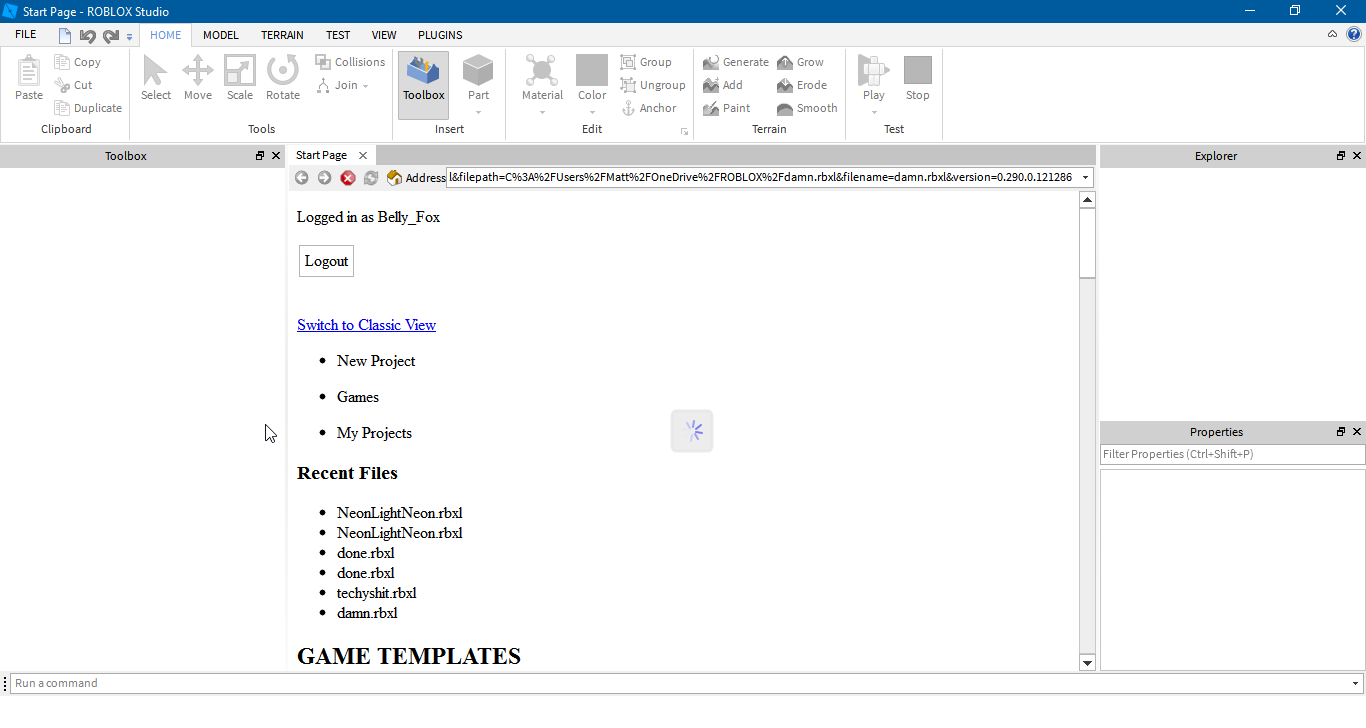The image size is (1366, 728).
Task: Go forward in the Start Page browser
Action: coord(324,178)
